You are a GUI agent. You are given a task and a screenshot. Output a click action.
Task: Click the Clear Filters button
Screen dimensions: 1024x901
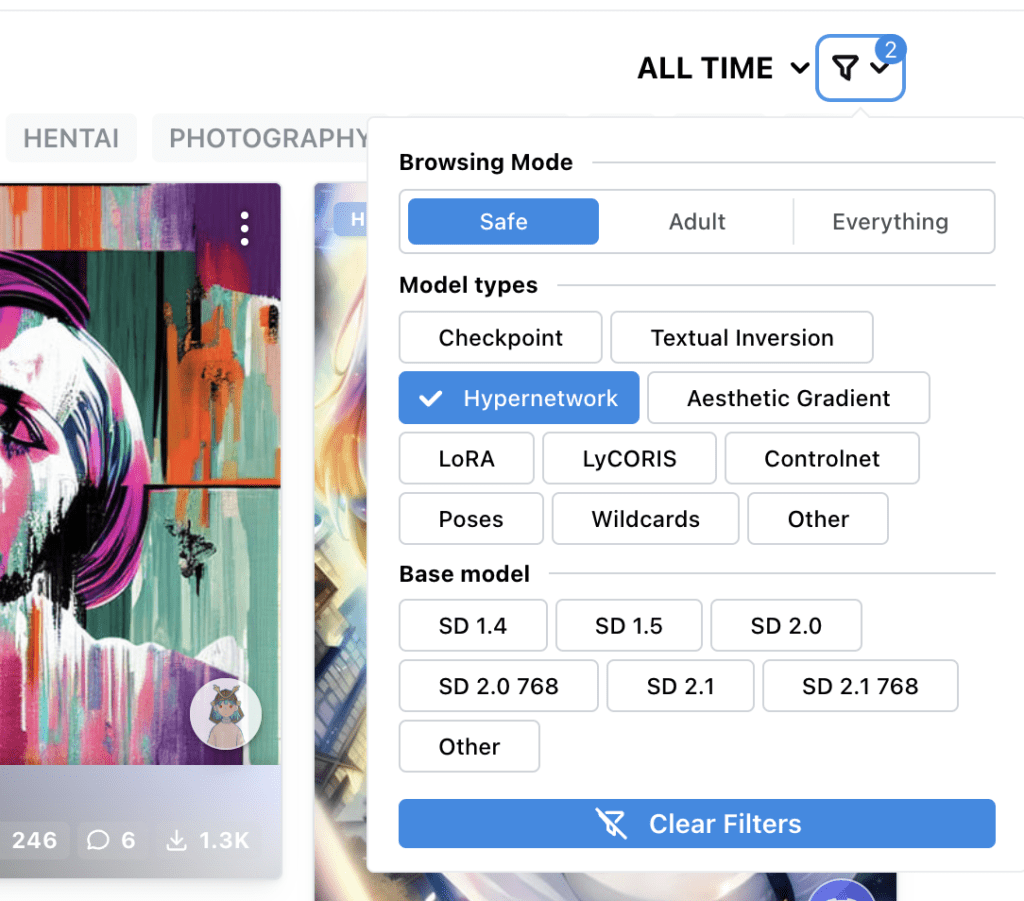point(697,823)
